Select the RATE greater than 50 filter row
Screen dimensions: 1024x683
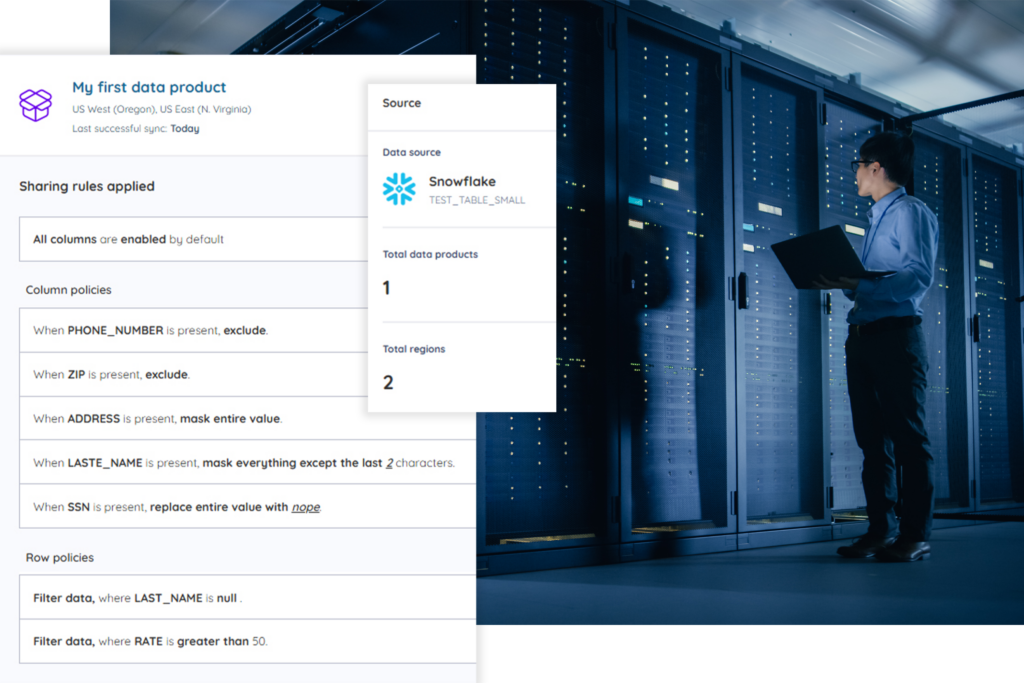248,641
